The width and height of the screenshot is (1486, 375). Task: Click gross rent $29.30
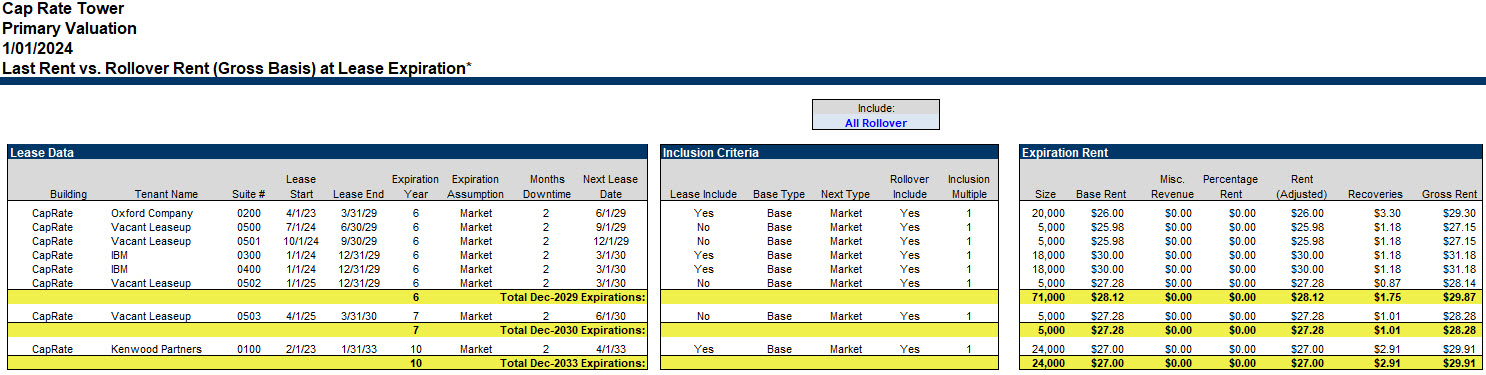click(1458, 213)
